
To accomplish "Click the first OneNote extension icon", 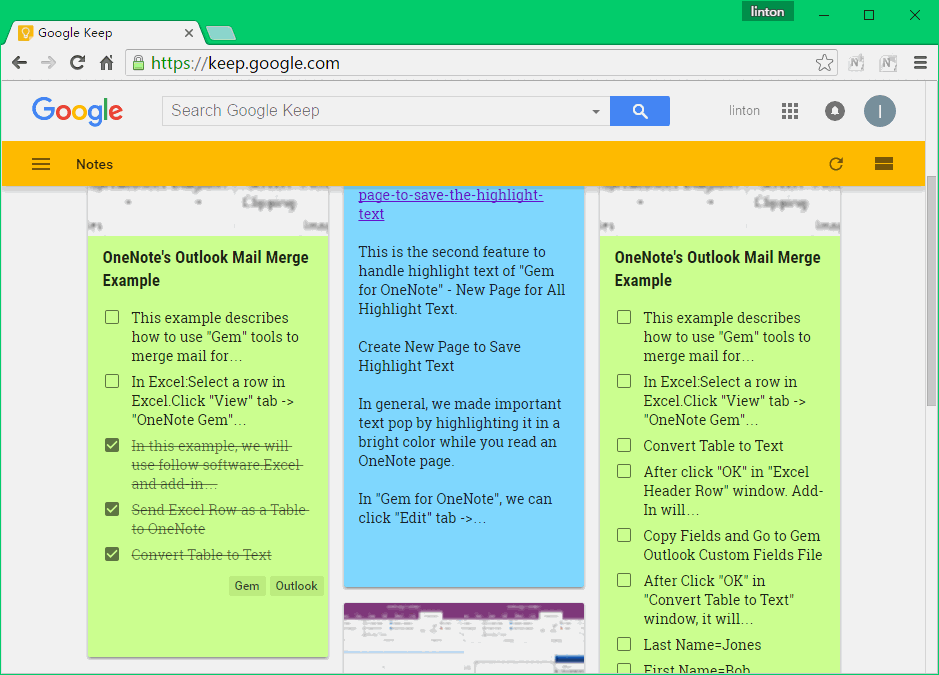I will [x=856, y=63].
